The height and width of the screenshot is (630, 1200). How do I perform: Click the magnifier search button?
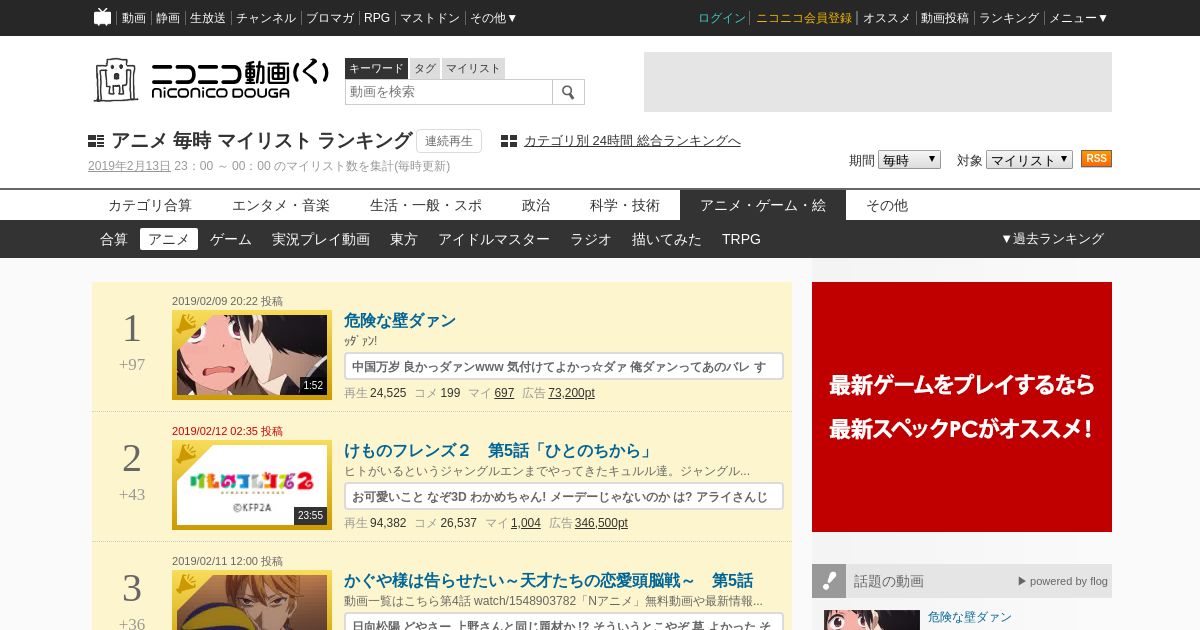568,92
